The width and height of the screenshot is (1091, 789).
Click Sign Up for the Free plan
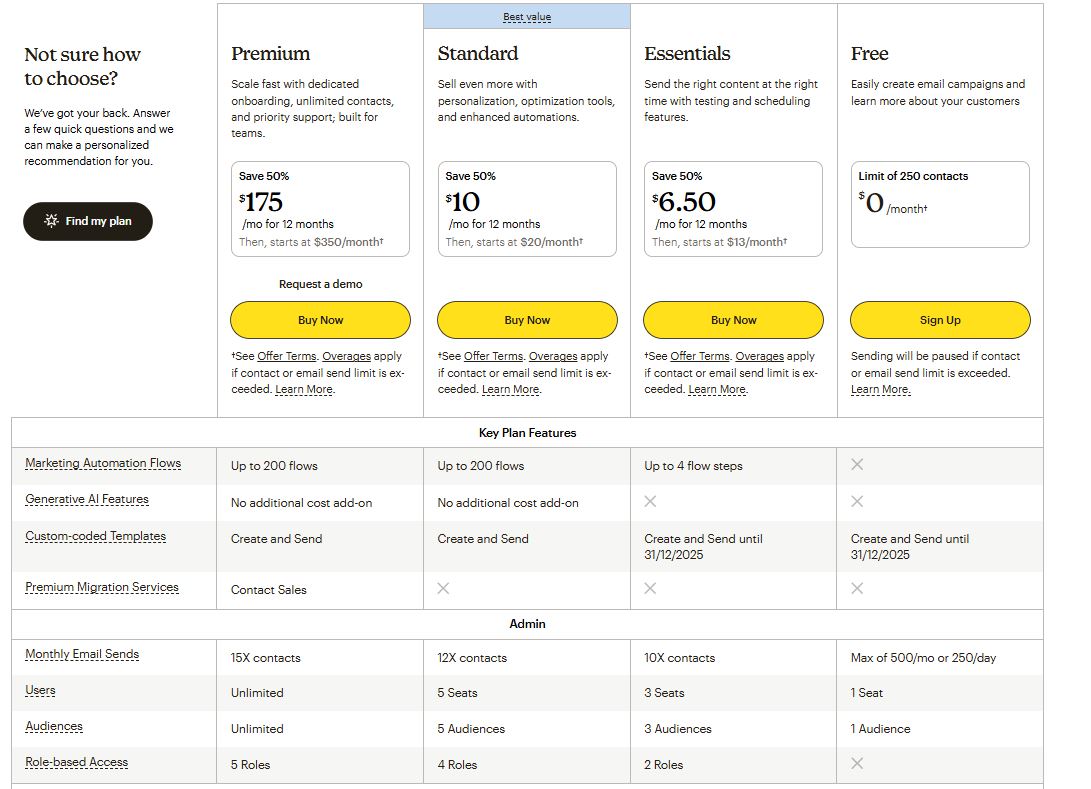pyautogui.click(x=940, y=319)
